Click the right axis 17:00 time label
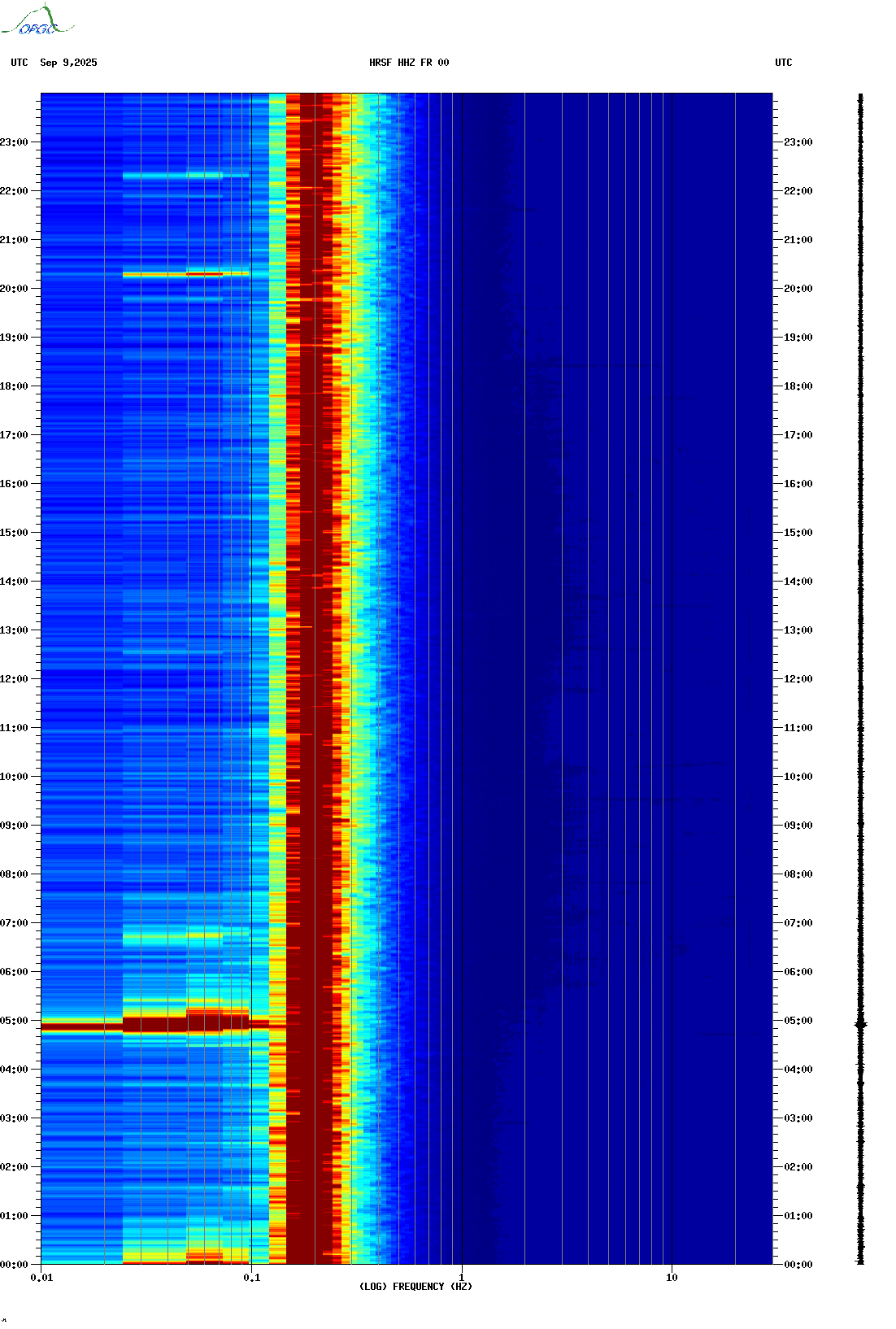 (798, 435)
